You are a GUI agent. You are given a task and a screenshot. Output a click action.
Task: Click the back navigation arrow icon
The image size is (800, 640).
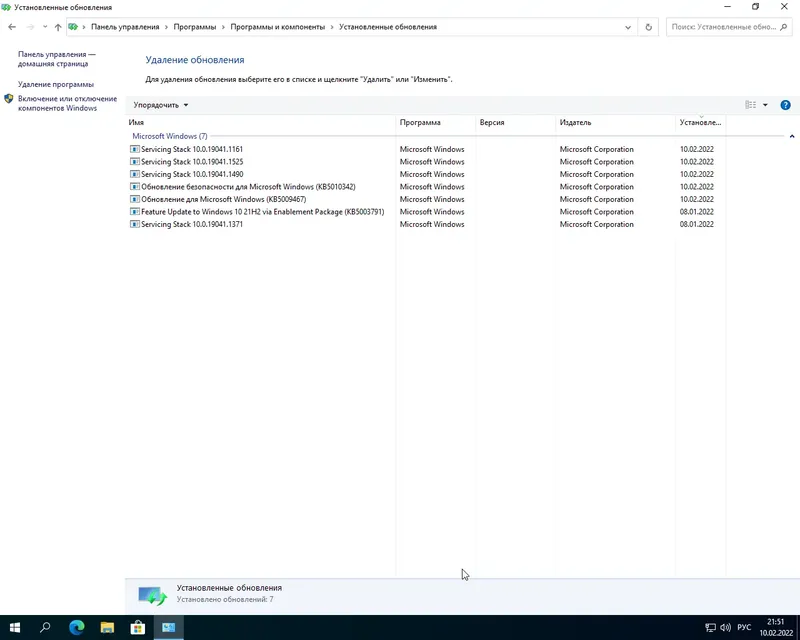[x=12, y=27]
